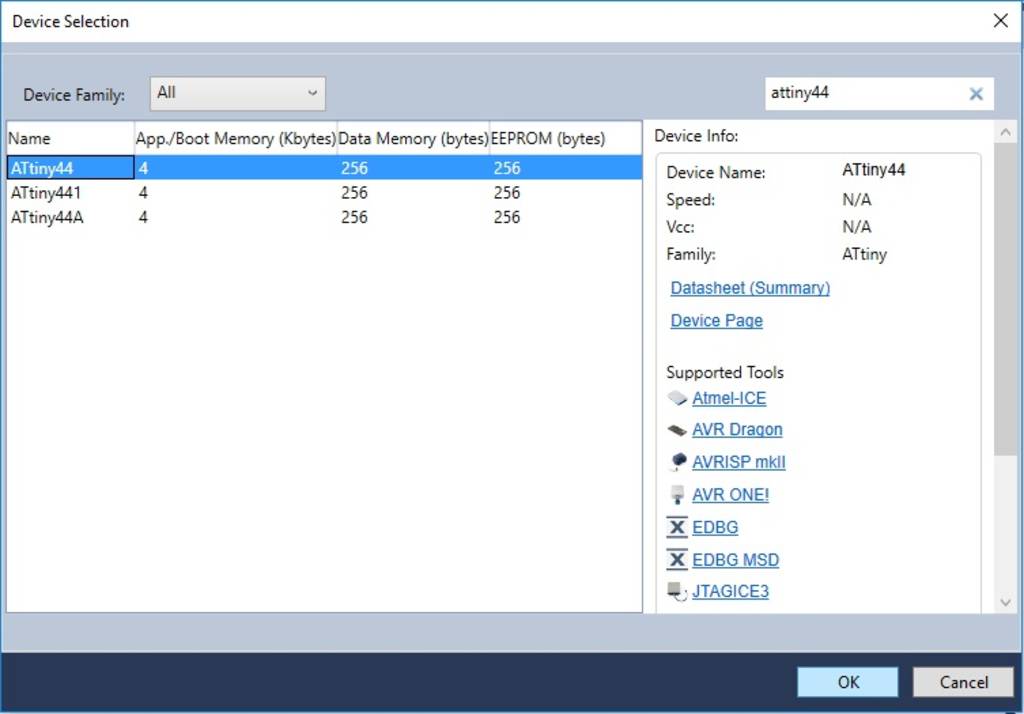1024x714 pixels.
Task: Sort by the Name column header
Action: (x=71, y=138)
